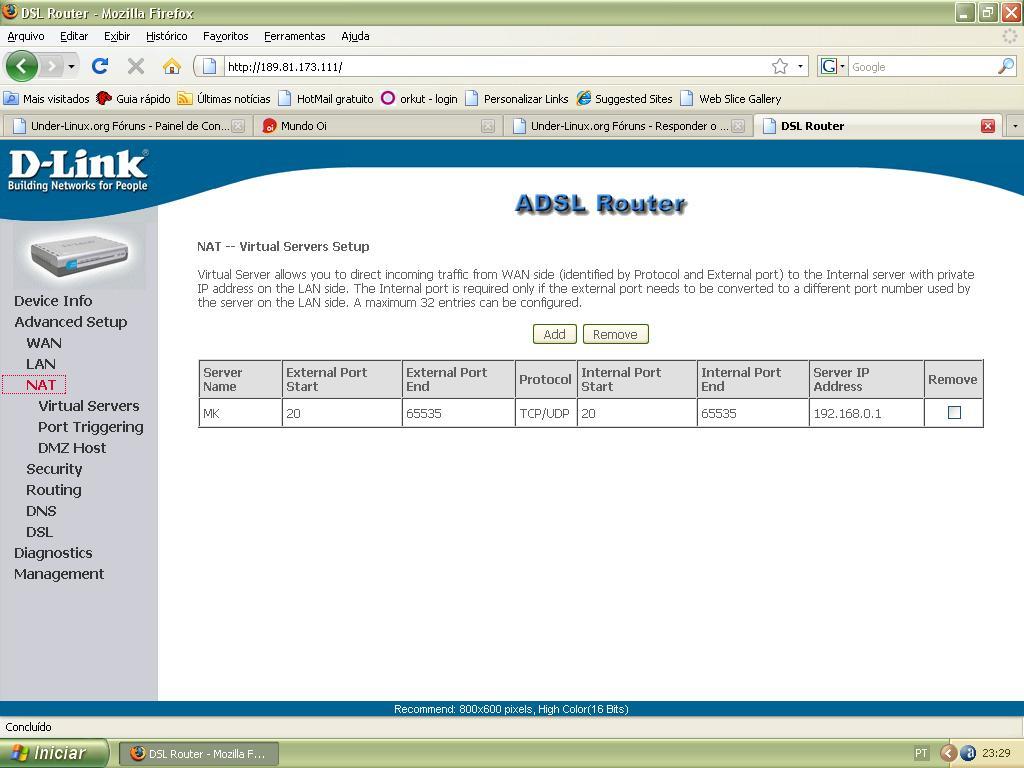Click the browser Forward arrow button

point(51,66)
